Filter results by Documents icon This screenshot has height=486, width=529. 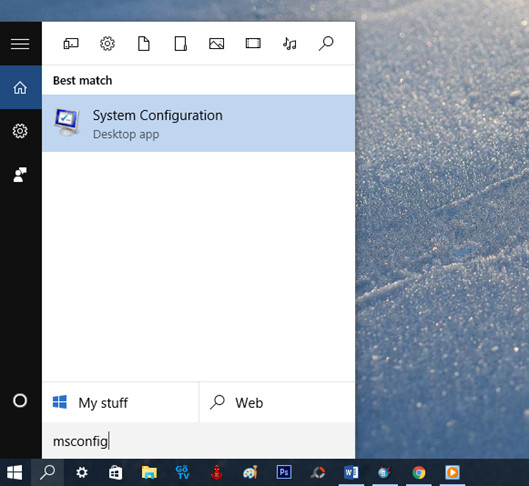(x=144, y=44)
